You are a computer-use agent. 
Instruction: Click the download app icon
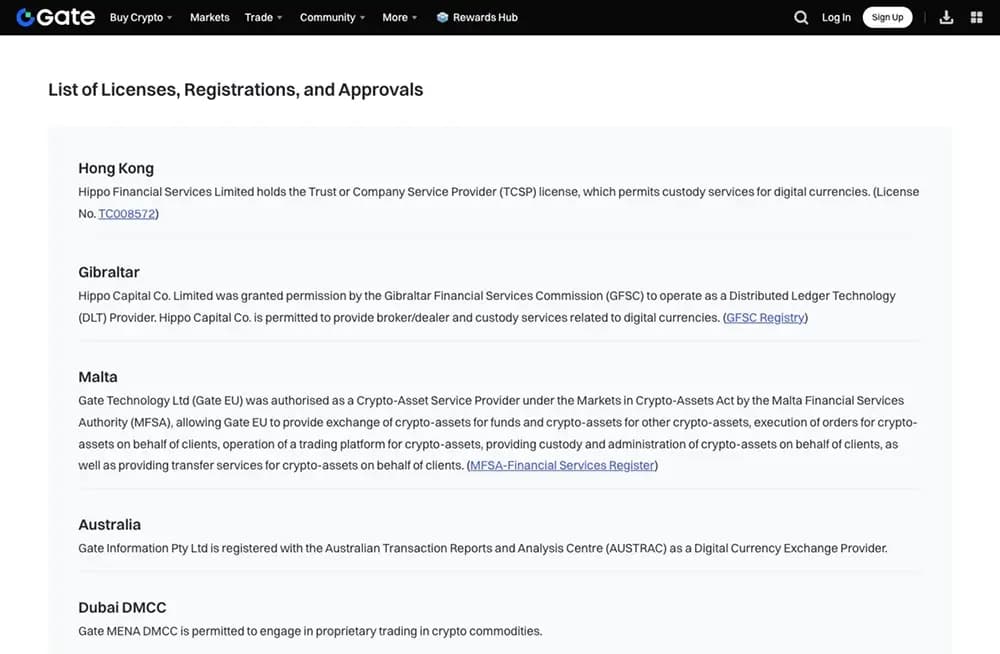(x=946, y=17)
